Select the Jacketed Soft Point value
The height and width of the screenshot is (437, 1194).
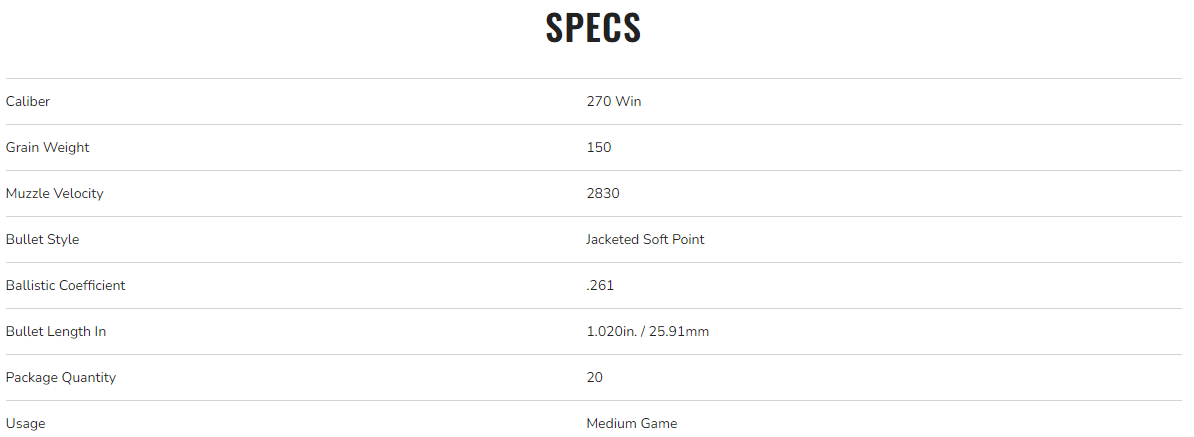(x=645, y=239)
